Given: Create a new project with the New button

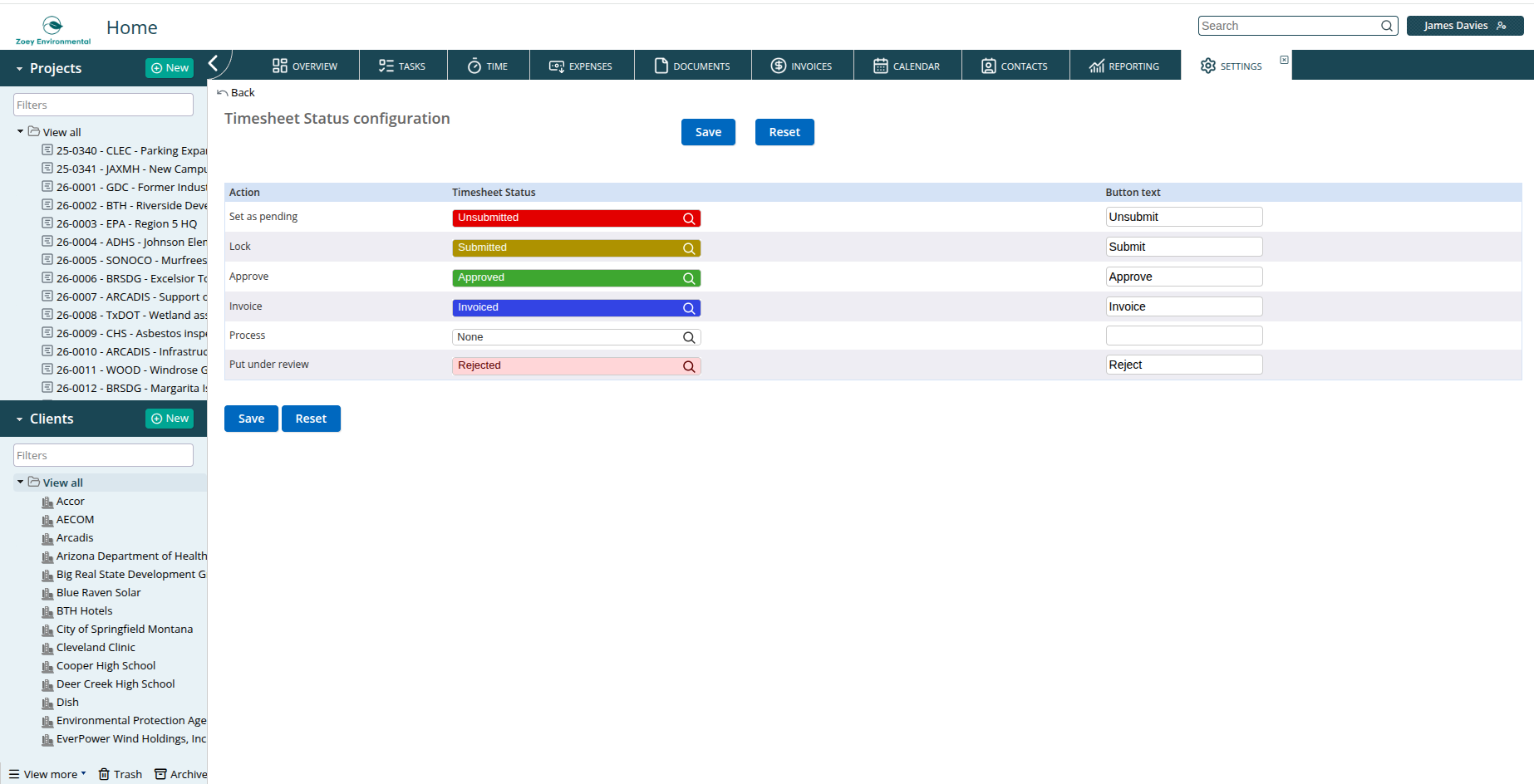Looking at the screenshot, I should pyautogui.click(x=170, y=68).
